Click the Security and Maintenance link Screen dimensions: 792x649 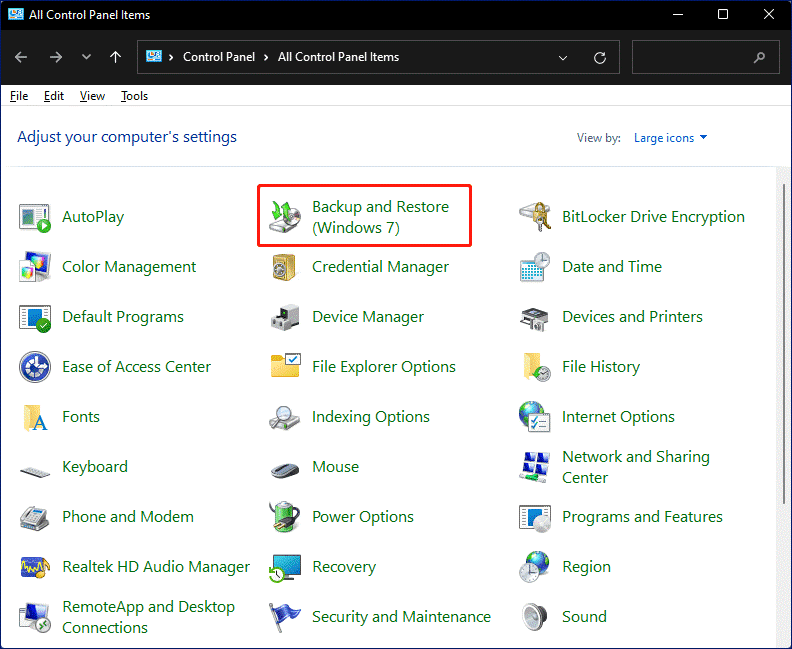pyautogui.click(x=401, y=617)
